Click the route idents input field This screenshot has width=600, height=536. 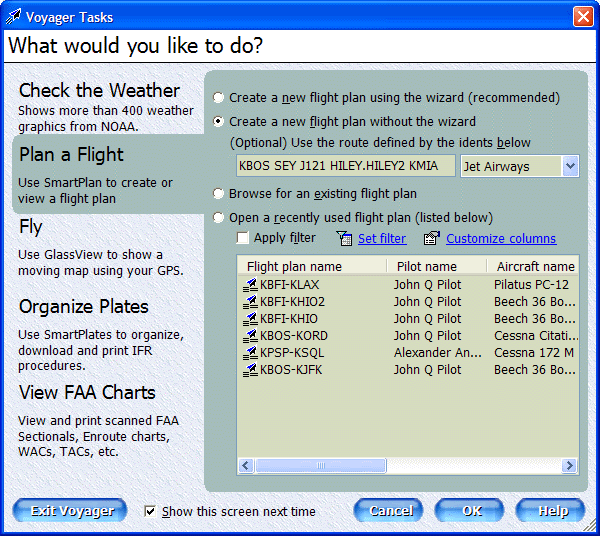click(x=346, y=166)
